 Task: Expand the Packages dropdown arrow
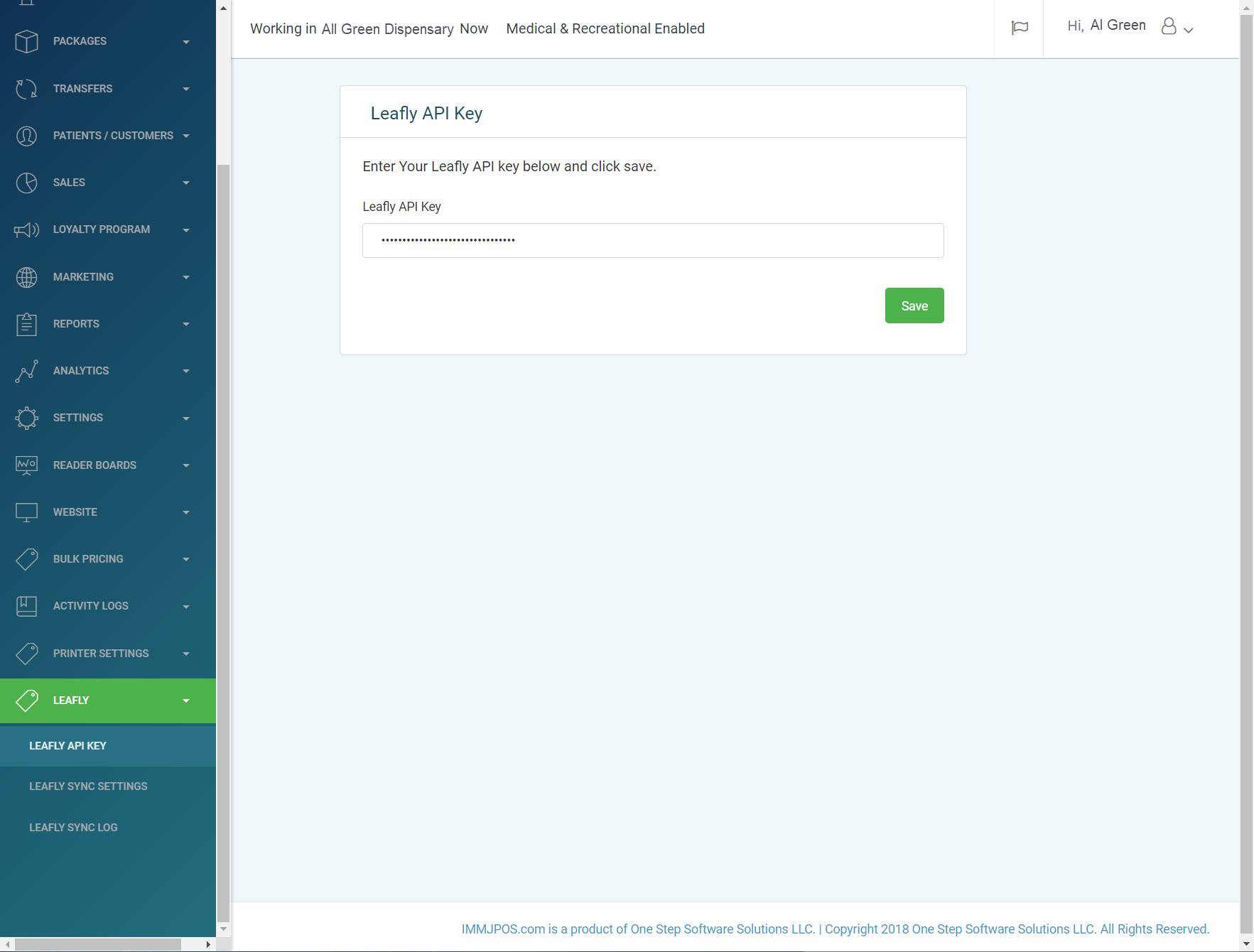point(186,42)
